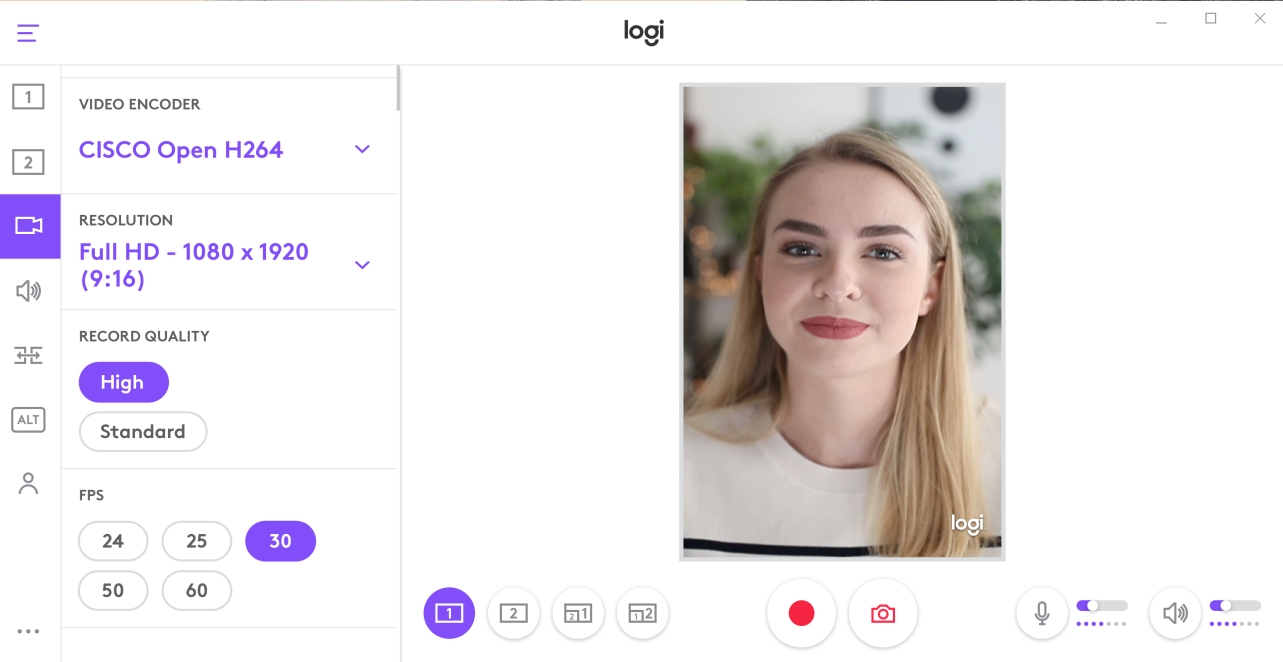
Task: Switch to source 2 in sidebar
Action: click(29, 161)
